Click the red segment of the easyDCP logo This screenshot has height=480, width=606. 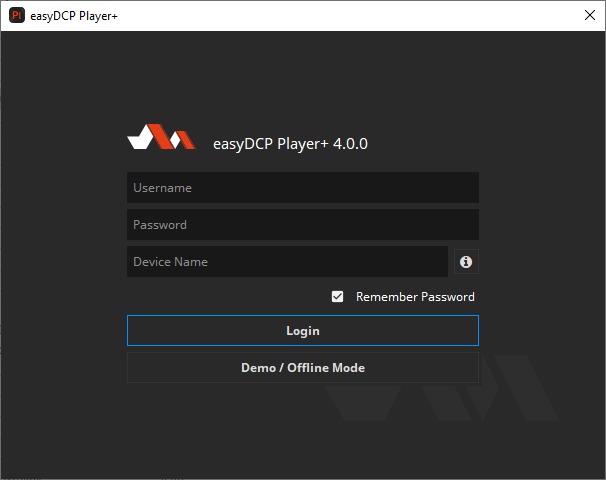pos(180,139)
